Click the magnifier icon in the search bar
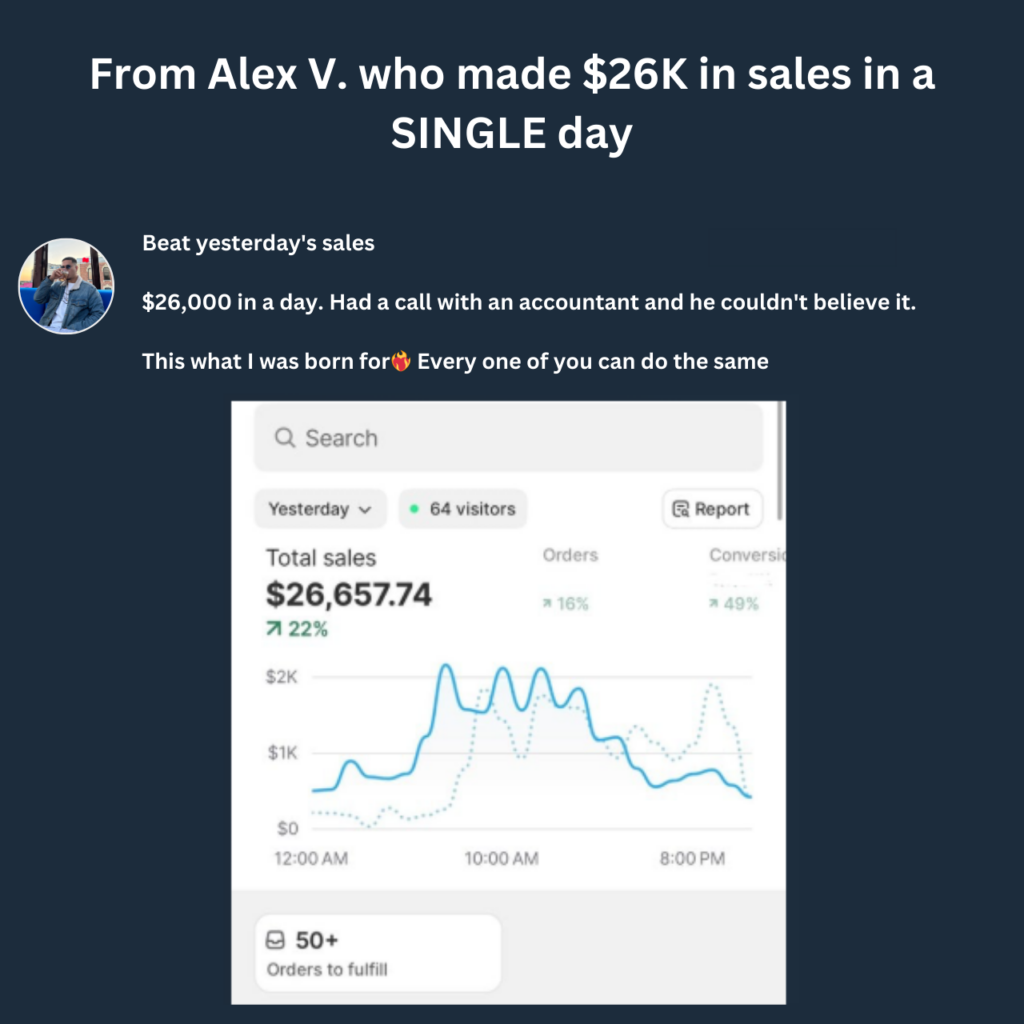The height and width of the screenshot is (1024, 1024). click(x=285, y=438)
